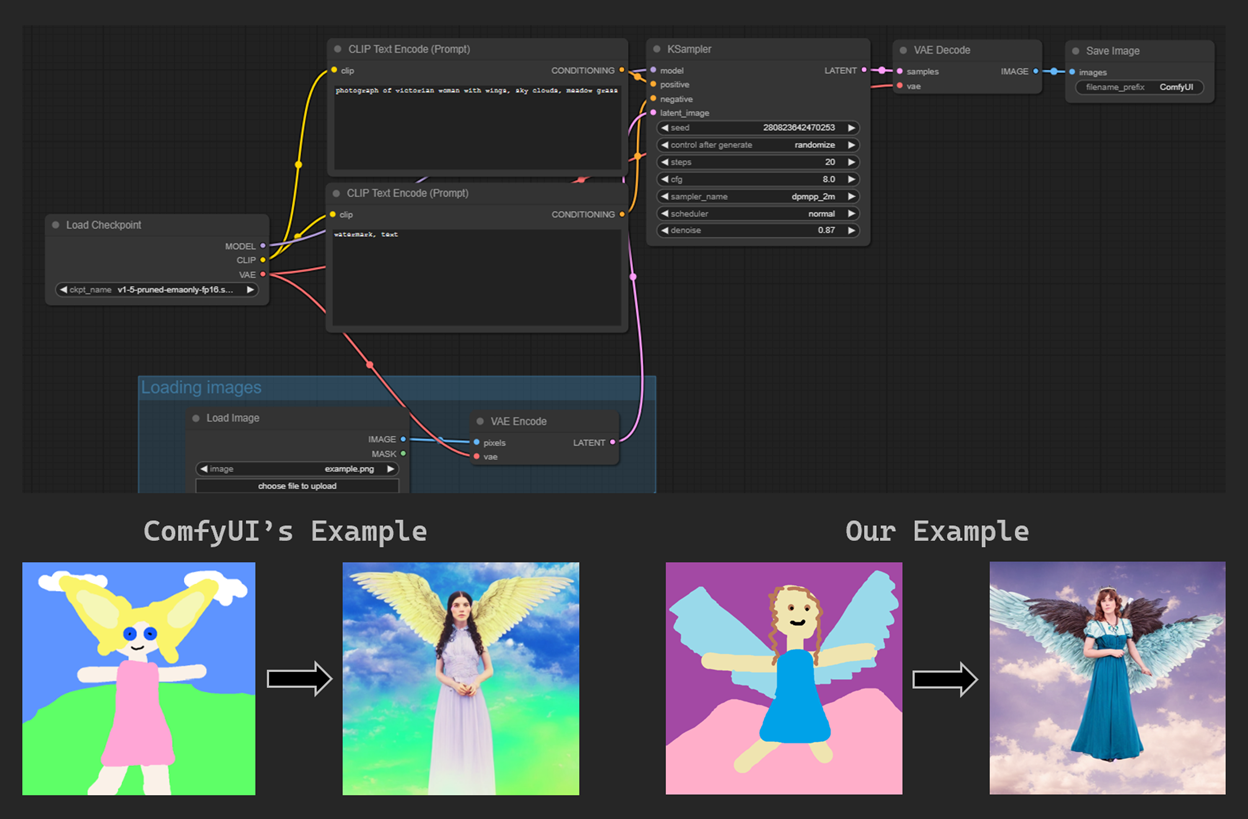Open ComfyUI's generated angel with yellow wings image

point(461,679)
